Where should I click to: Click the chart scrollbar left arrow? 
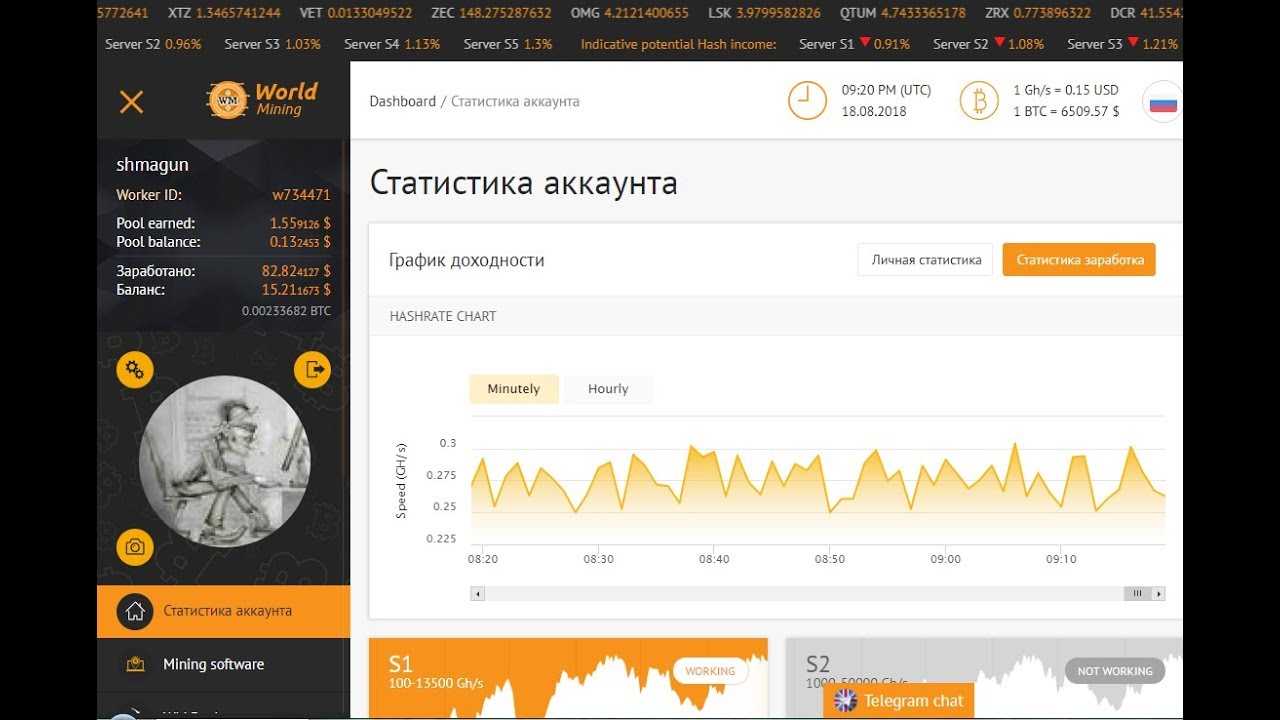pyautogui.click(x=478, y=594)
